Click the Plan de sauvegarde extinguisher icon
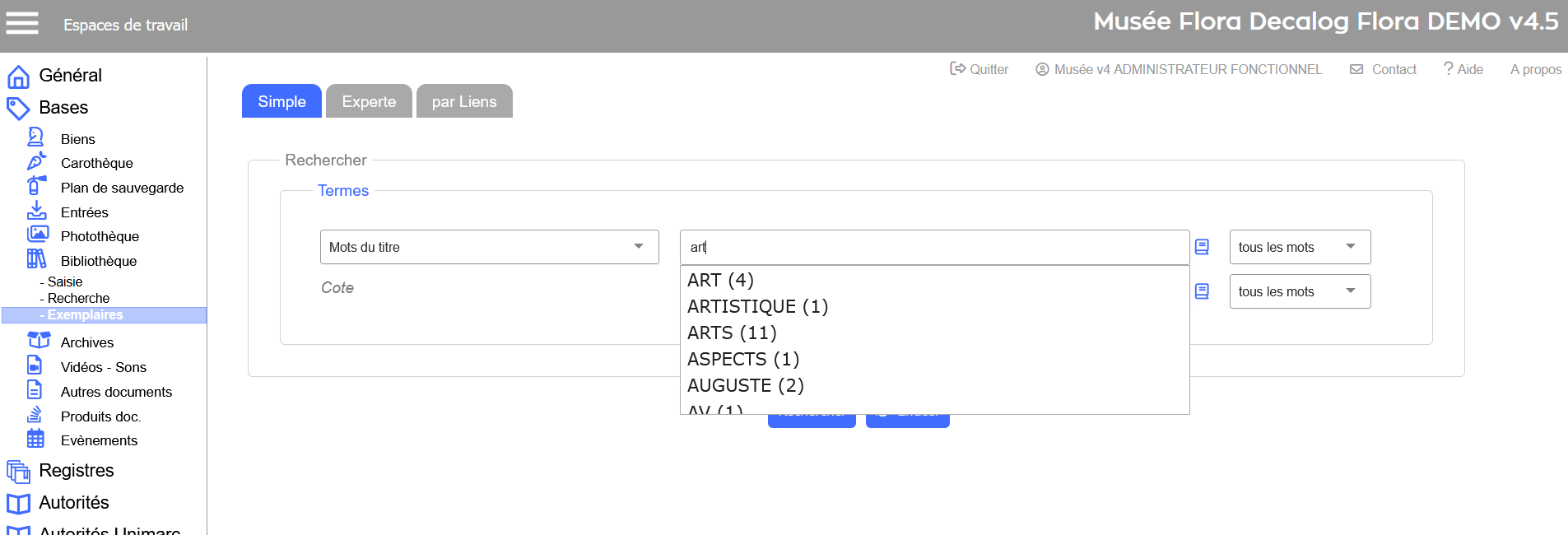This screenshot has height=535, width=1568. 36,186
